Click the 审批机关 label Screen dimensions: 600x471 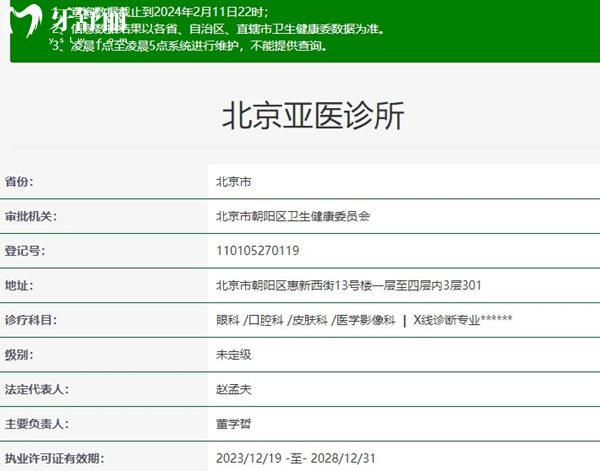[31, 216]
